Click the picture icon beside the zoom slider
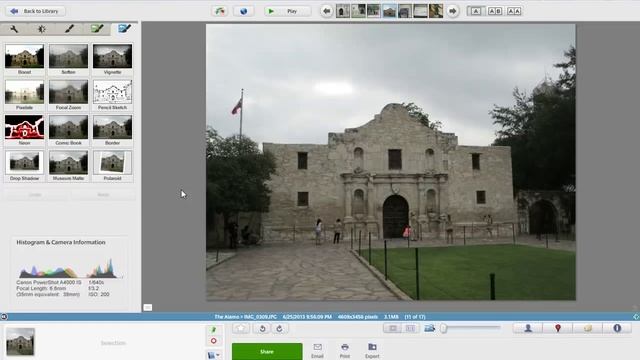This screenshot has width=640, height=360. (x=429, y=328)
